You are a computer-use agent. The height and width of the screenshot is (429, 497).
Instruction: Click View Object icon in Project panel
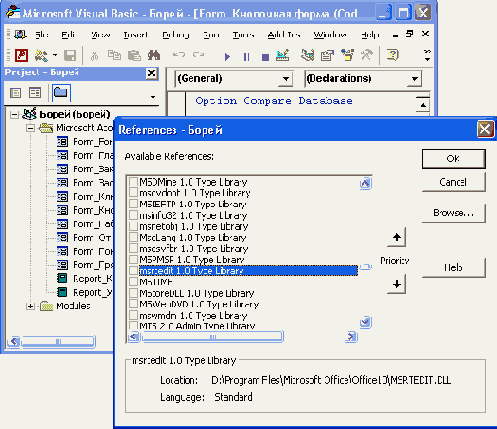(35, 93)
